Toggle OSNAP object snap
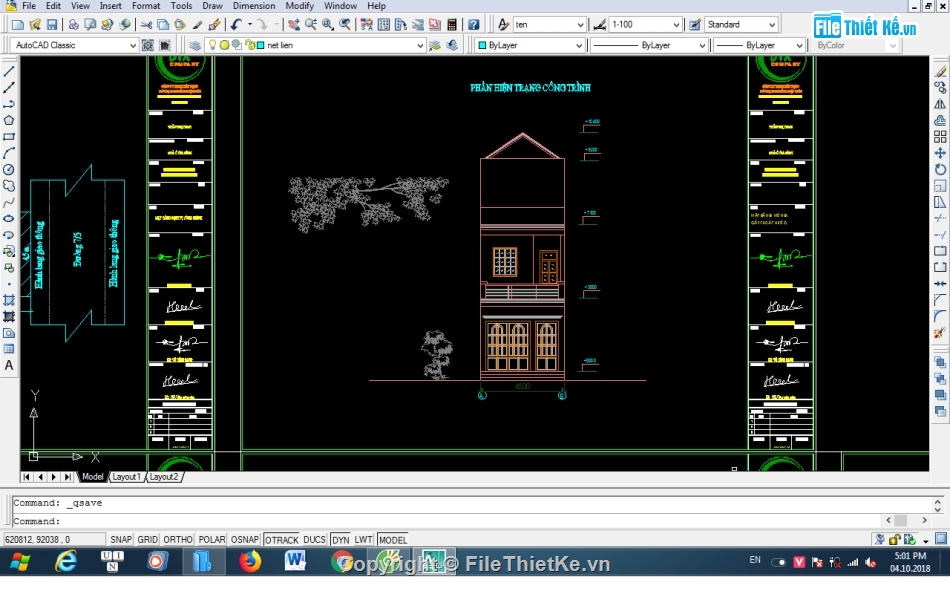 (x=245, y=539)
